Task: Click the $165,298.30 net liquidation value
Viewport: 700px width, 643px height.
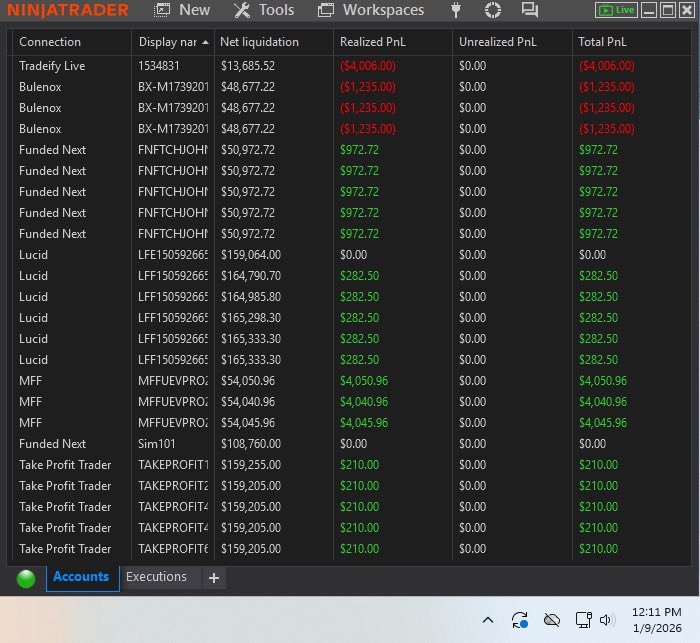Action: tap(251, 318)
